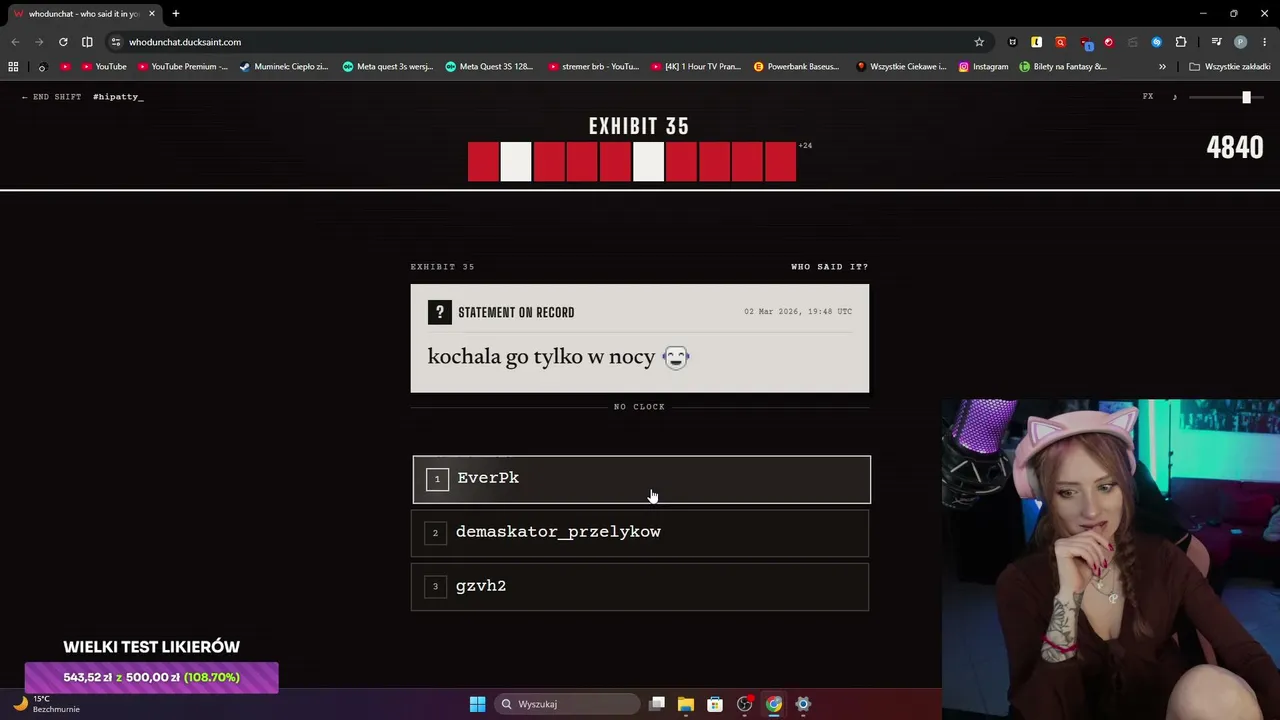Click the EXHIBIT 35 heading
This screenshot has height=720, width=1280.
[639, 127]
